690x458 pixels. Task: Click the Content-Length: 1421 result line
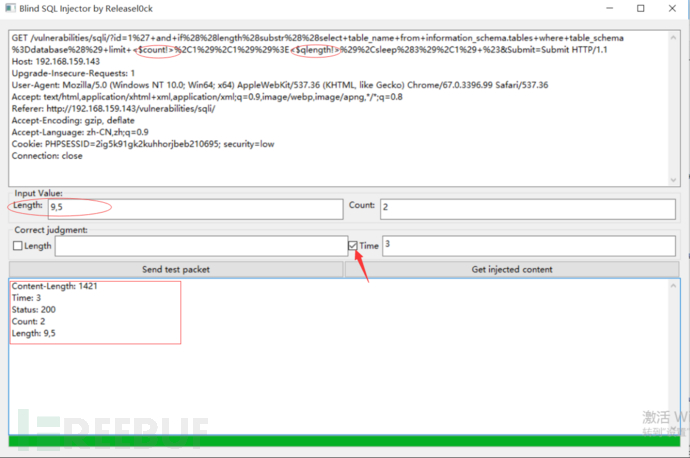[55, 286]
